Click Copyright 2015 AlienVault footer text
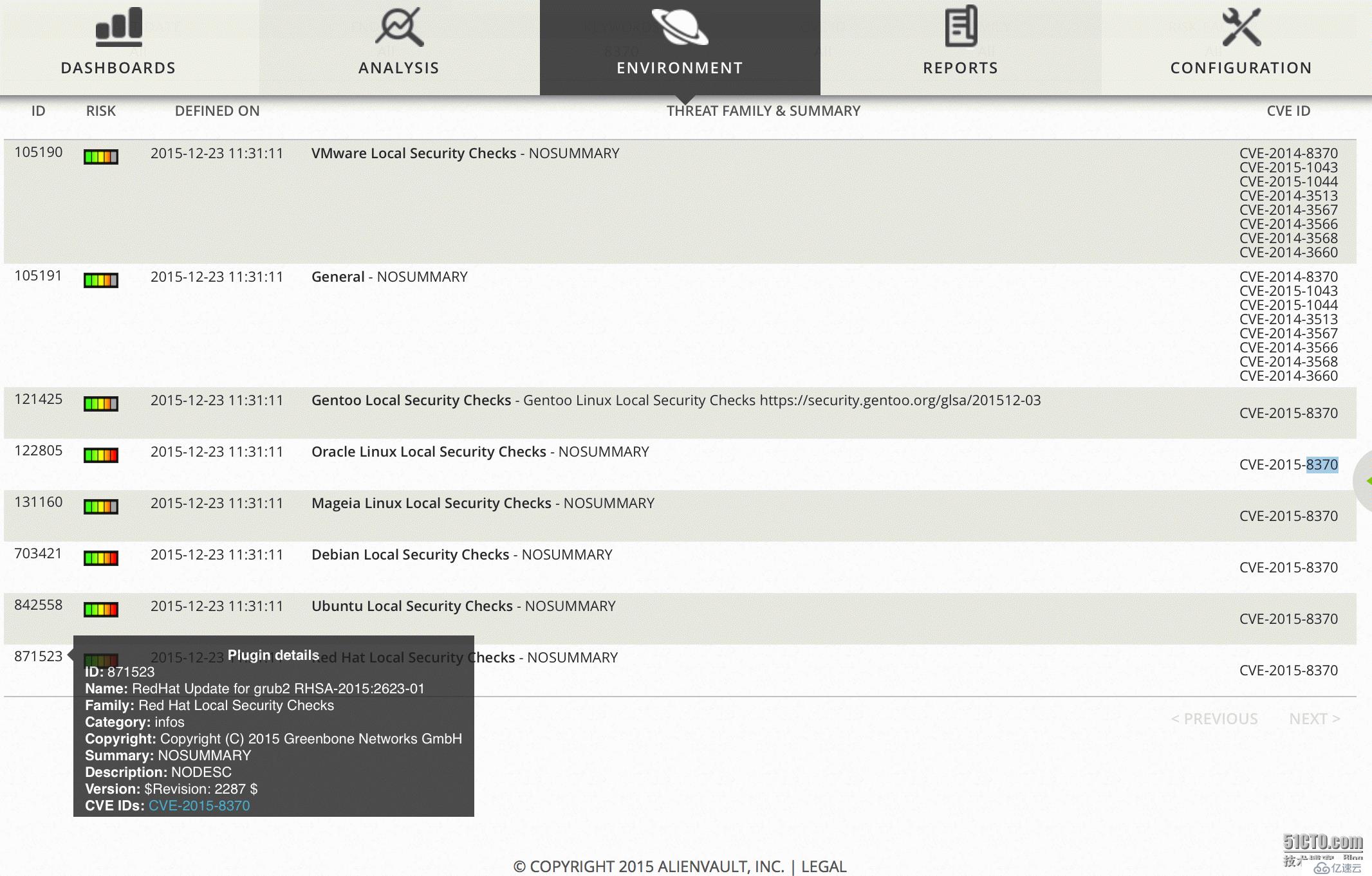1372x876 pixels. 649,867
